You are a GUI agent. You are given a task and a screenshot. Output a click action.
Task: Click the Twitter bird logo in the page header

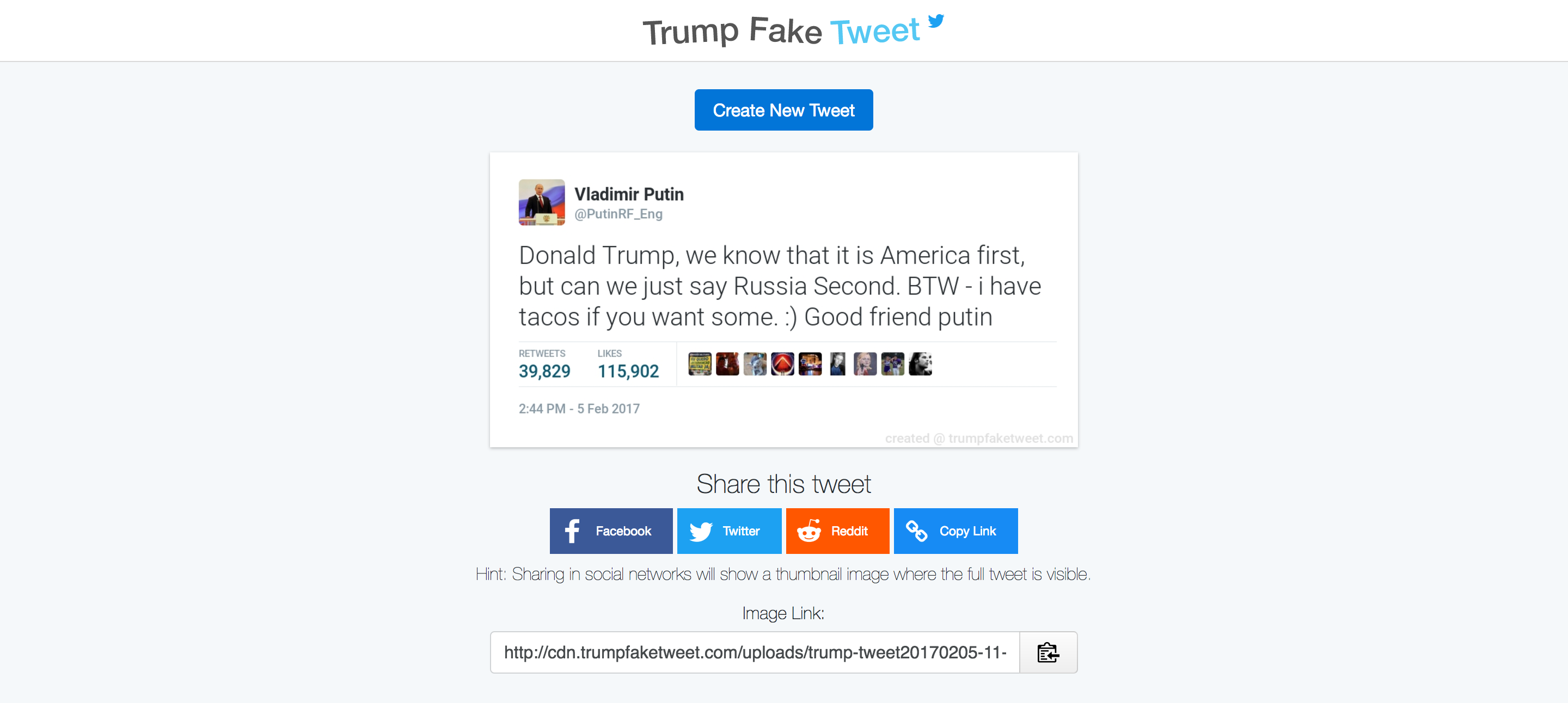[x=936, y=22]
